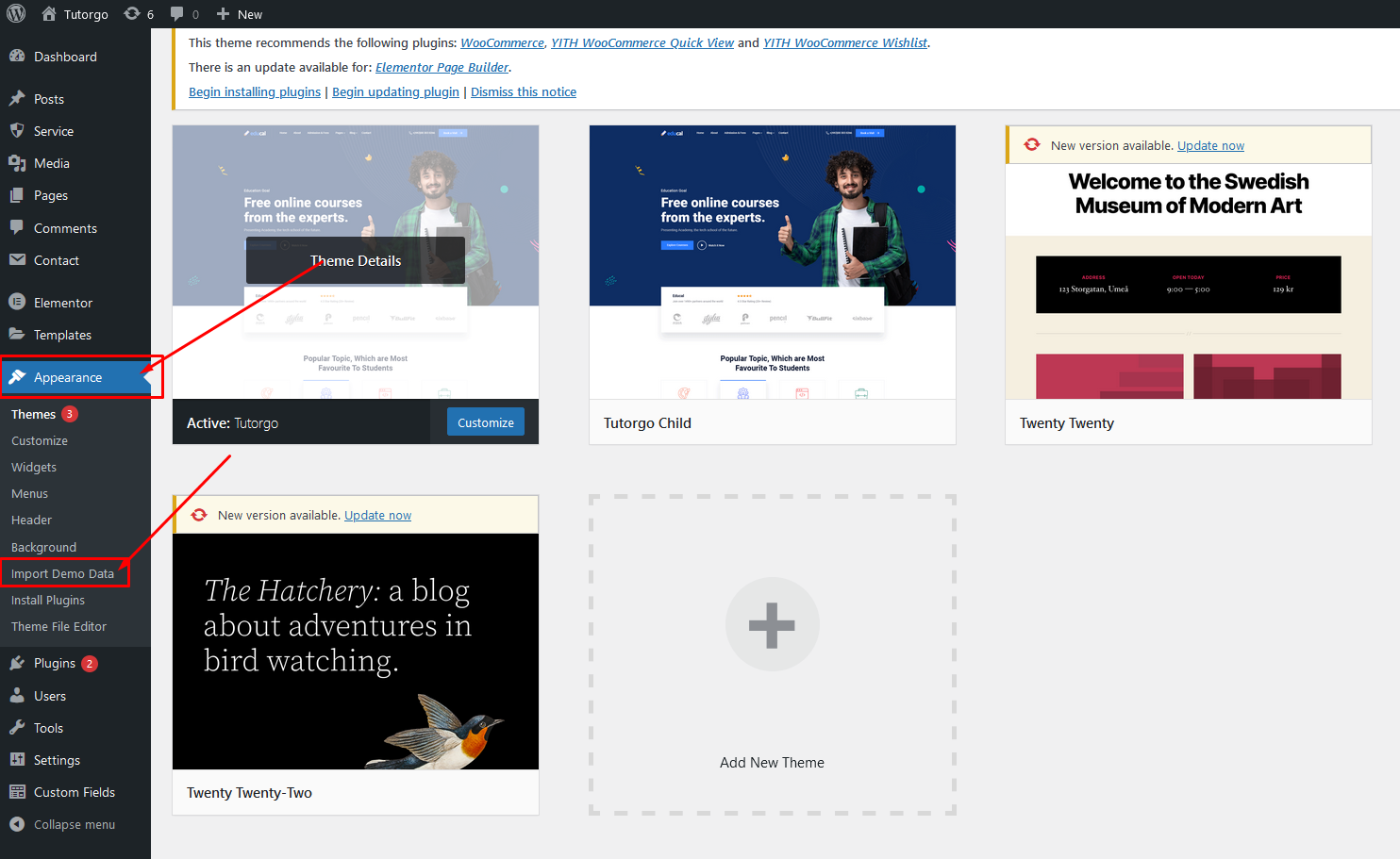The height and width of the screenshot is (859, 1400).
Task: Click the Media icon in sidebar
Action: pos(17,163)
